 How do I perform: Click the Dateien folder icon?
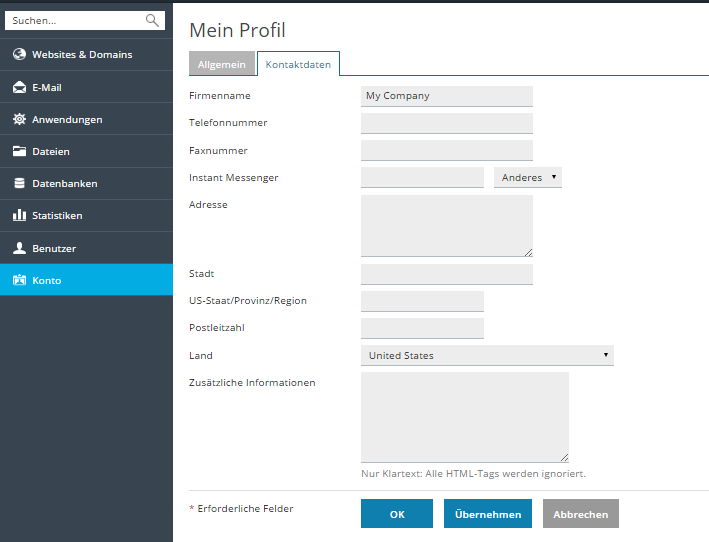click(x=19, y=152)
